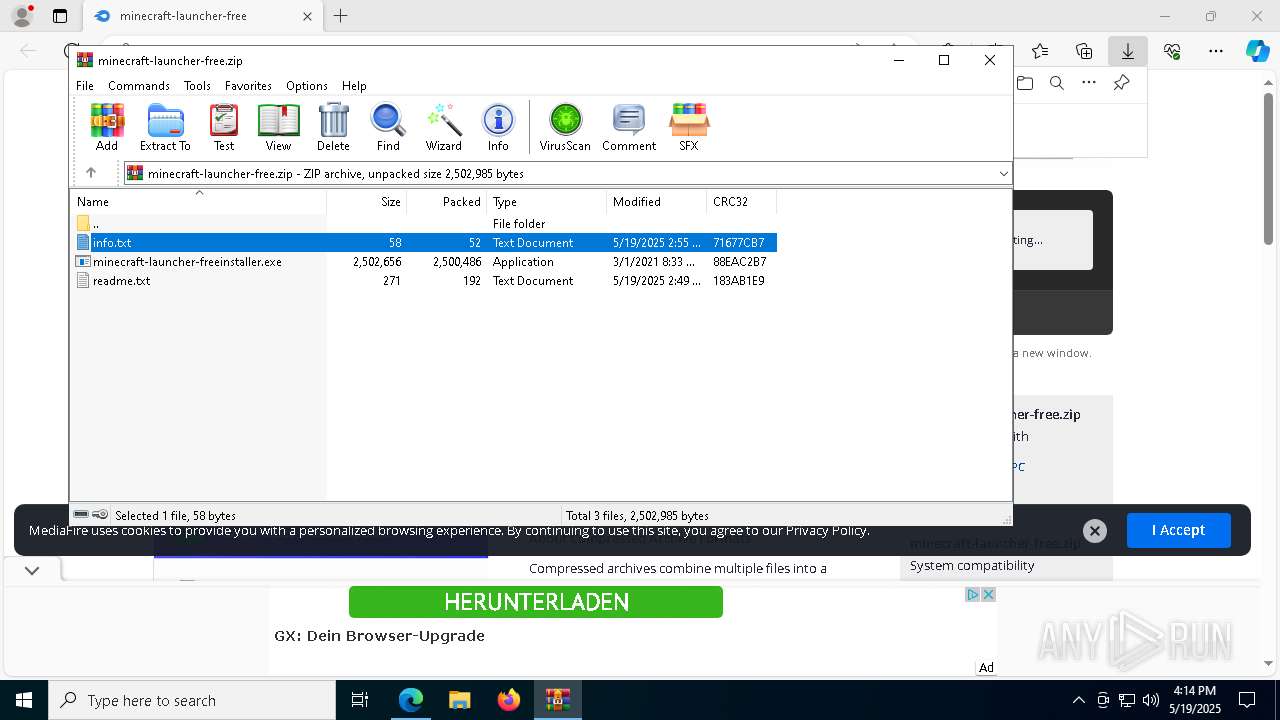Open File Explorer from taskbar
This screenshot has height=720, width=1280.
point(459,700)
